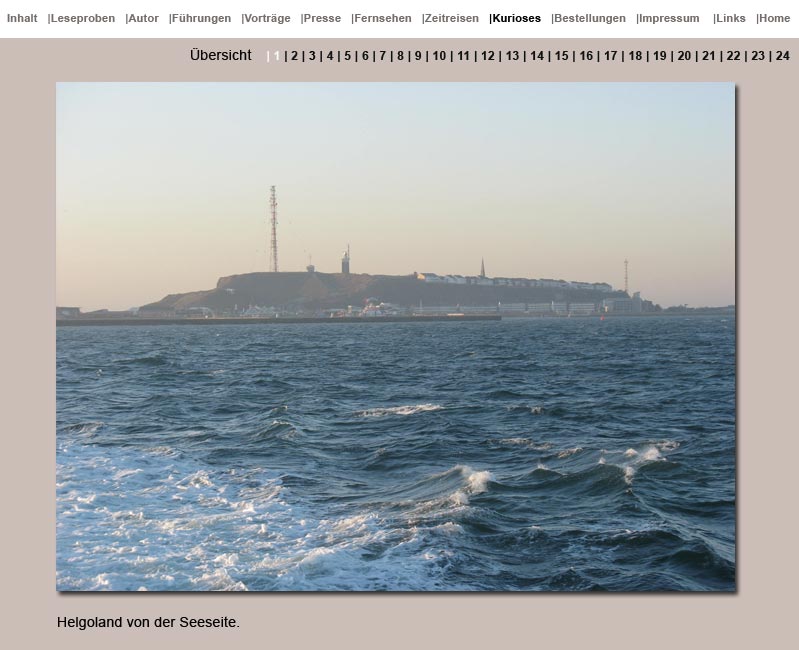Visit the Fernsehen page
Image resolution: width=799 pixels, height=650 pixels.
[x=382, y=18]
